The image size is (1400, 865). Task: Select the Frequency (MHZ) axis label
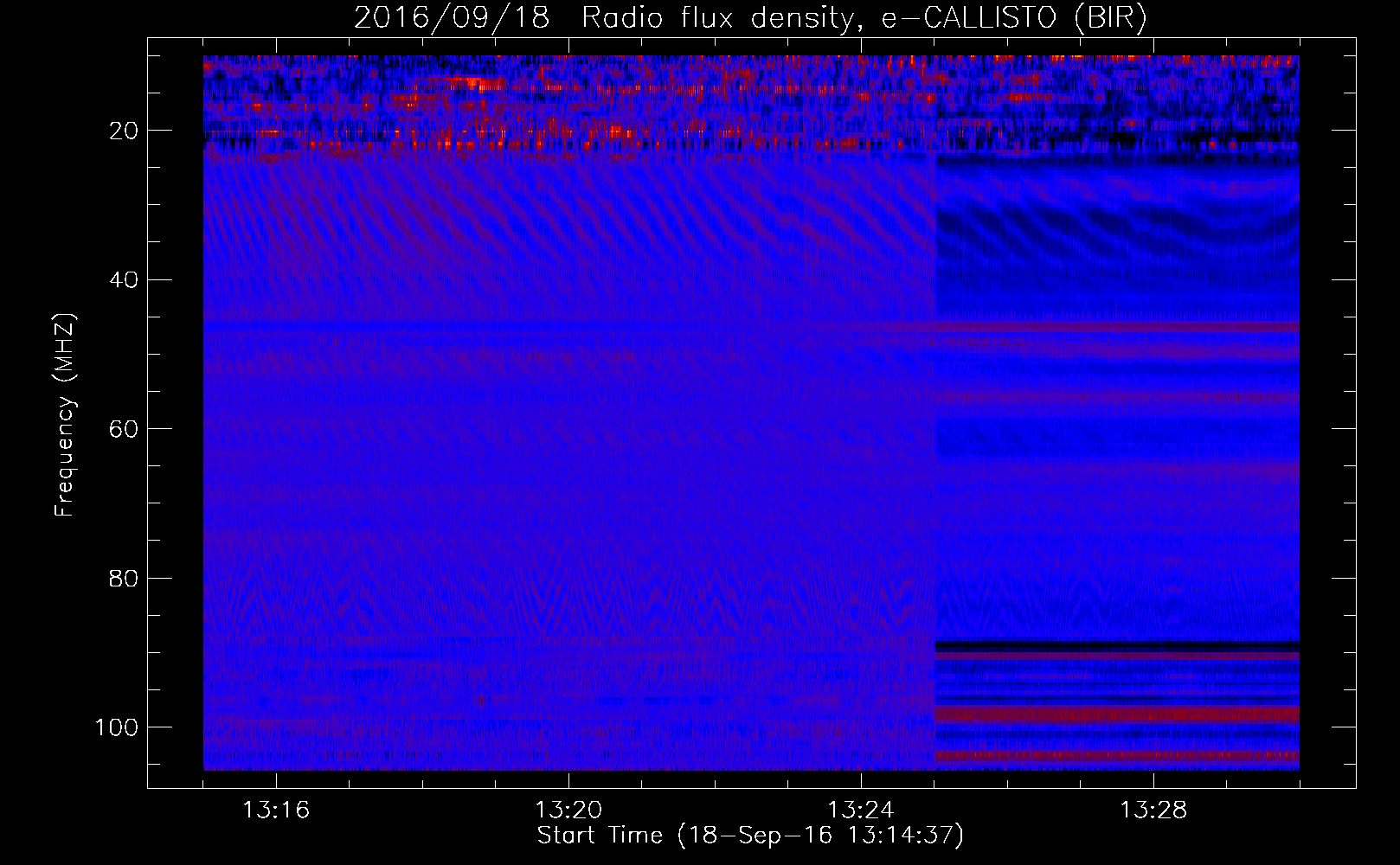[x=65, y=415]
